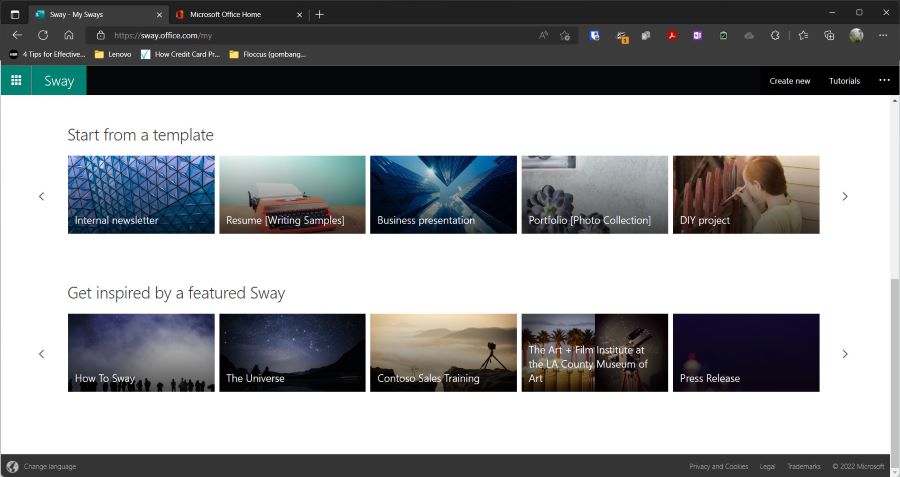This screenshot has height=477, width=900.
Task: Open The Universe featured Sway
Action: 292,352
